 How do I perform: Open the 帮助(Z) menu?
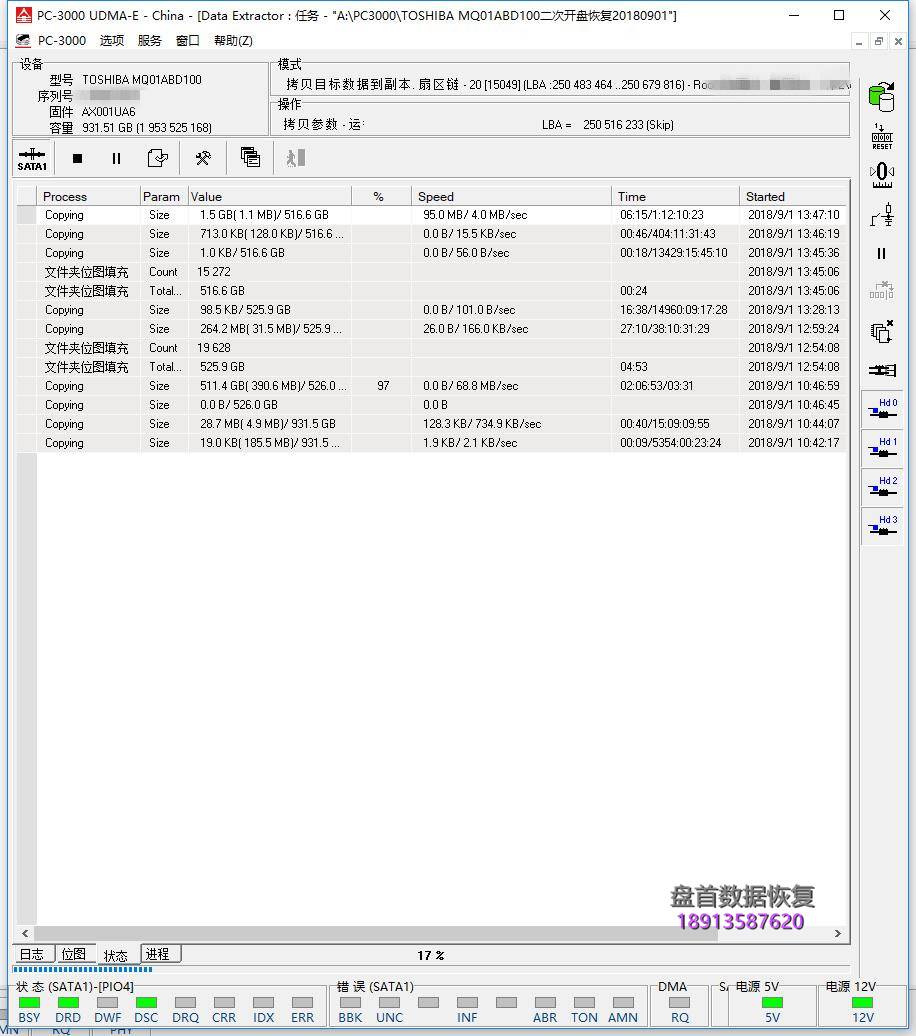tap(233, 41)
